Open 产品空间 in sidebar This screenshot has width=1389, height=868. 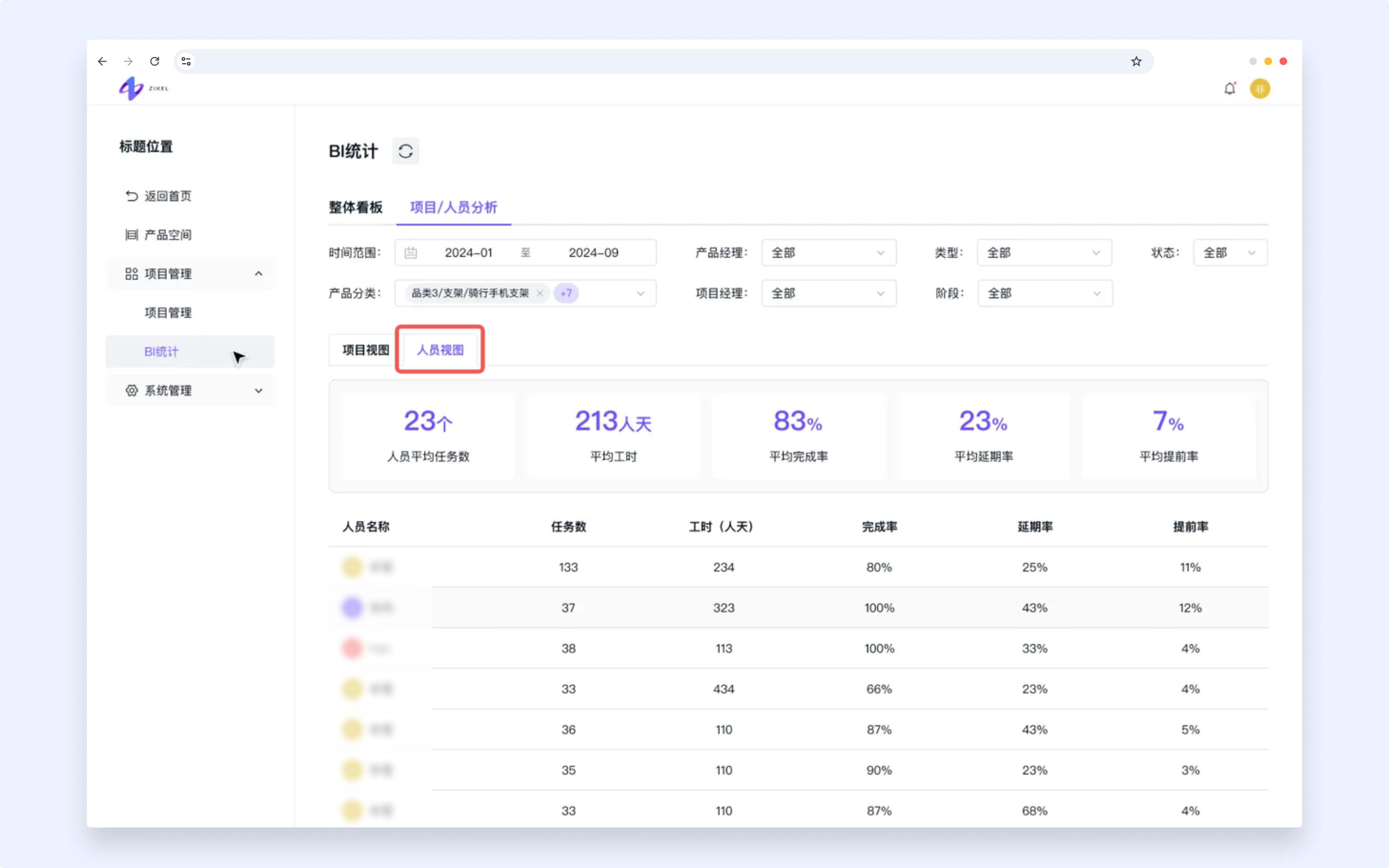[x=168, y=235]
